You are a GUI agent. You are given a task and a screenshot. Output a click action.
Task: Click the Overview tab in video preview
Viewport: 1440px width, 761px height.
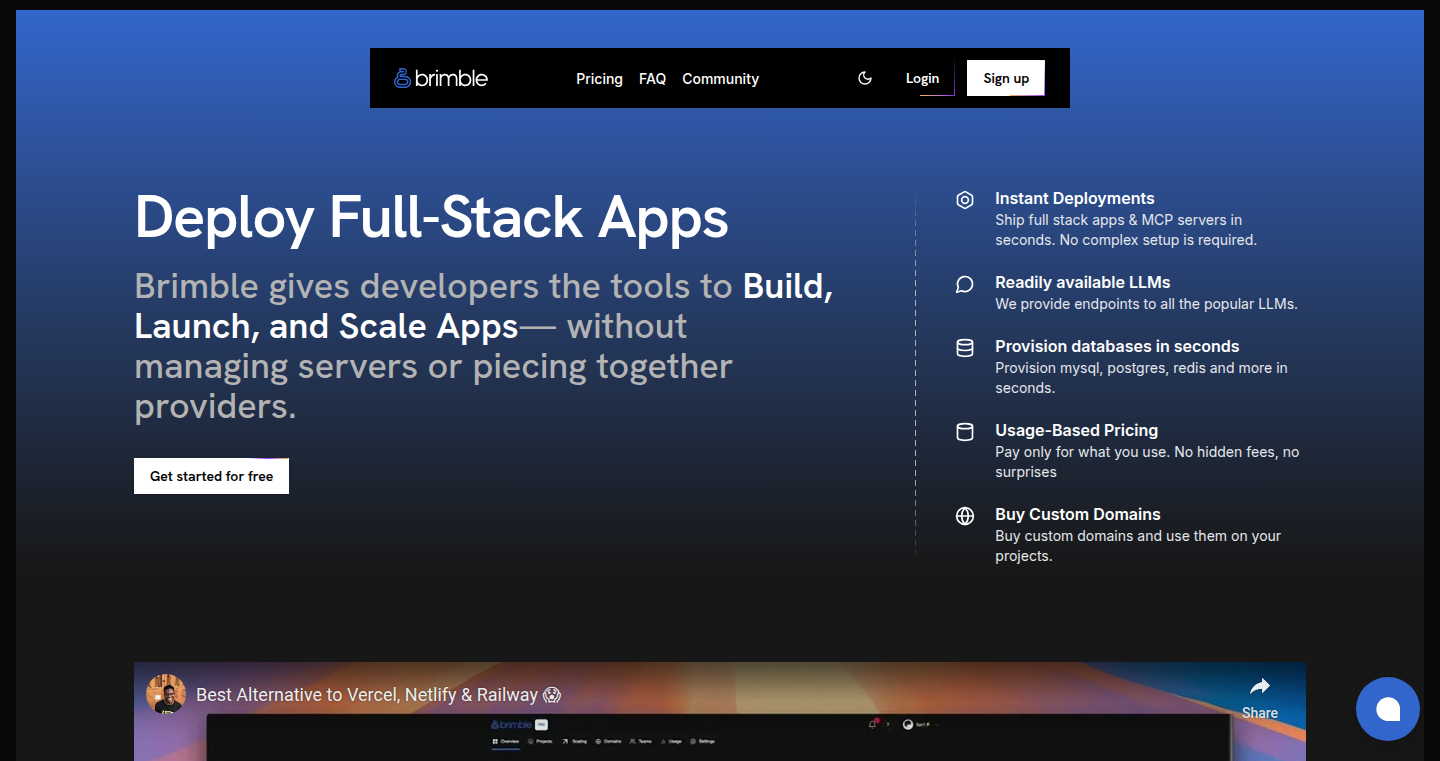click(505, 741)
